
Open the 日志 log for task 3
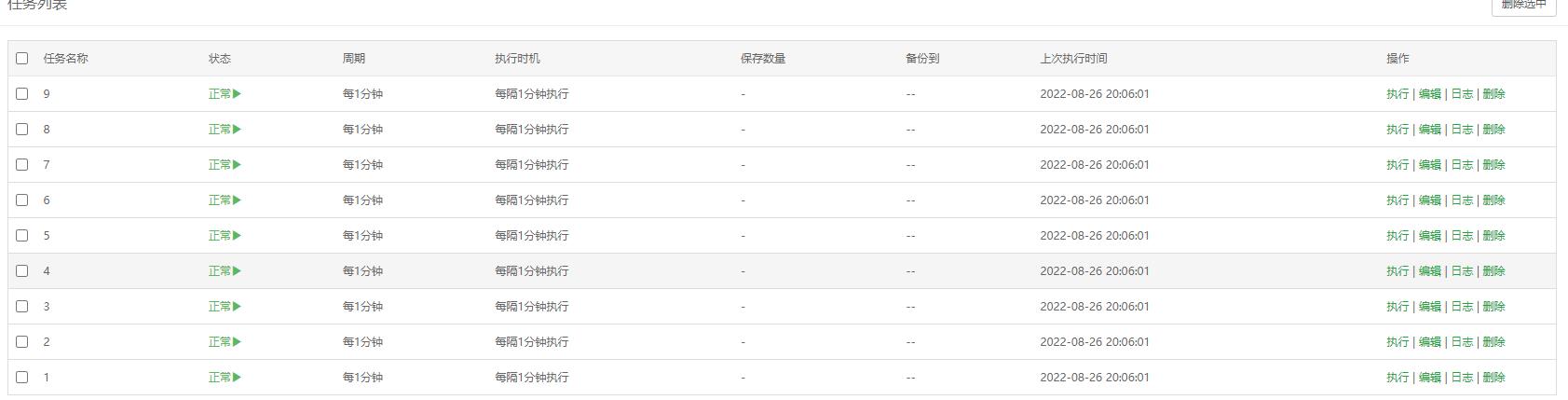pyautogui.click(x=1462, y=307)
